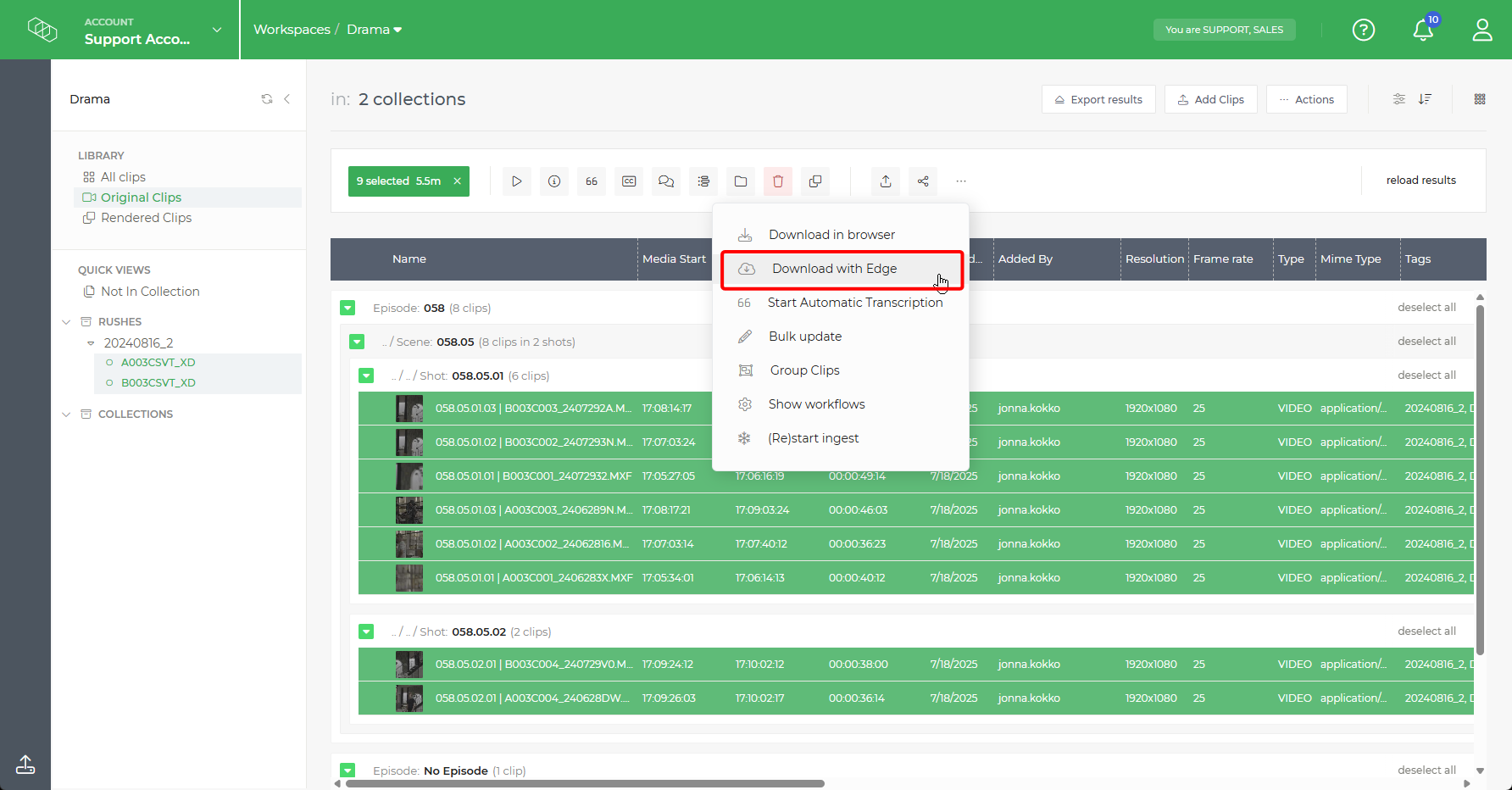Refresh the Drama library with the sync icon
The width and height of the screenshot is (1512, 790).
[267, 98]
